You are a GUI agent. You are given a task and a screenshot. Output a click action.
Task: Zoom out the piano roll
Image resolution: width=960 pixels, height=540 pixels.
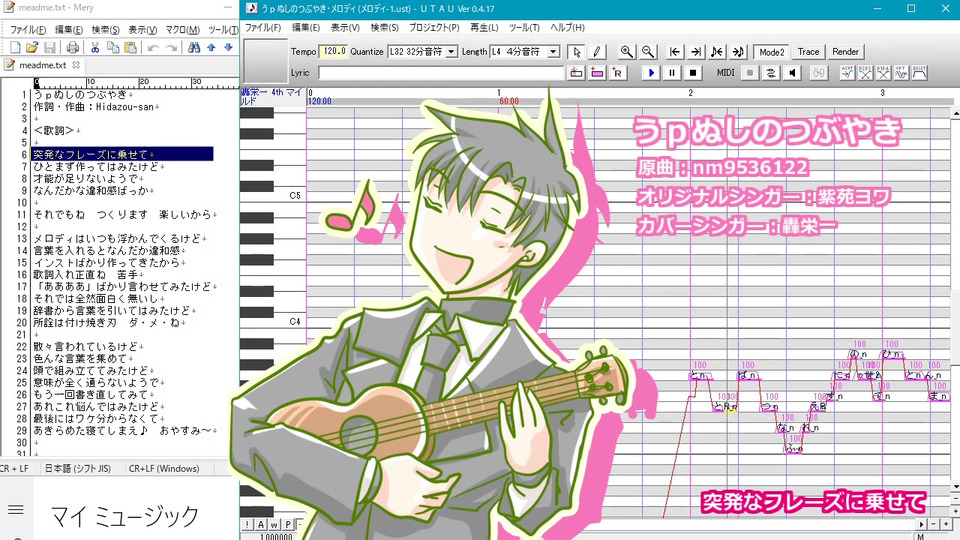pos(647,52)
